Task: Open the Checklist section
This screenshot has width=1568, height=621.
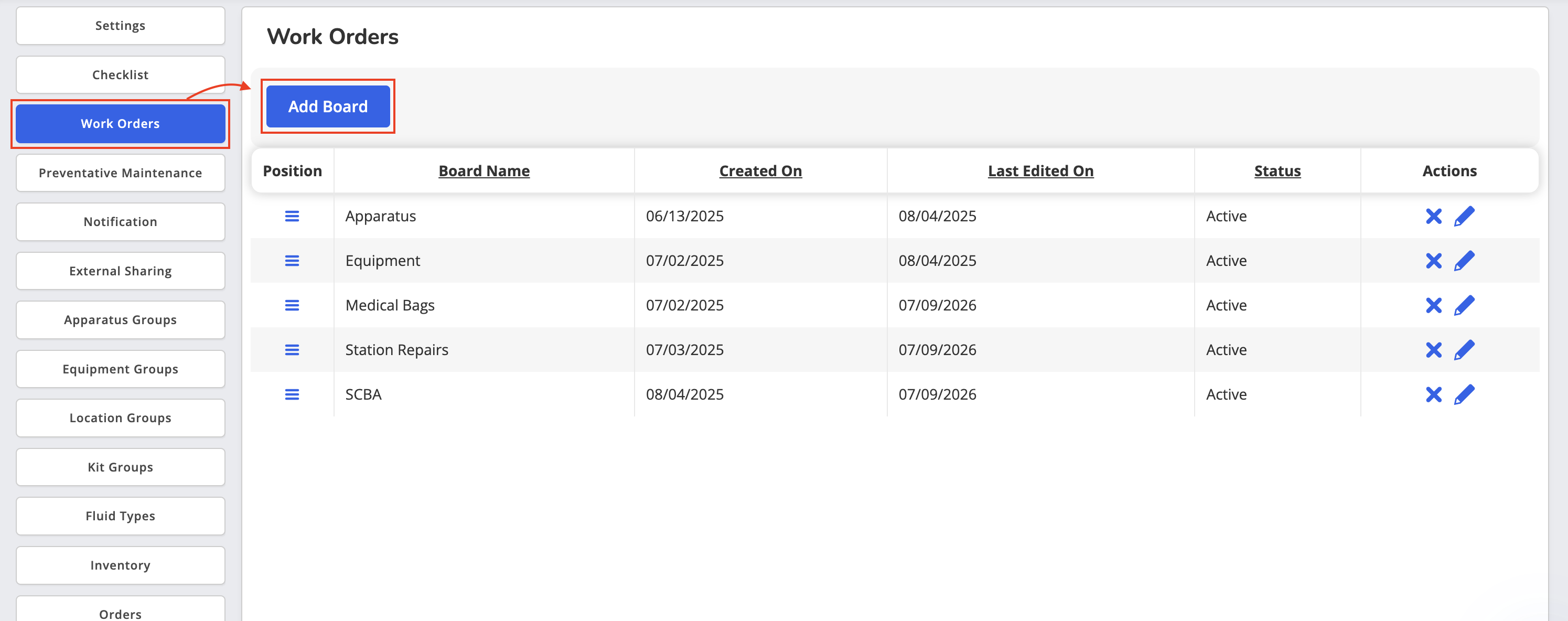Action: point(121,75)
